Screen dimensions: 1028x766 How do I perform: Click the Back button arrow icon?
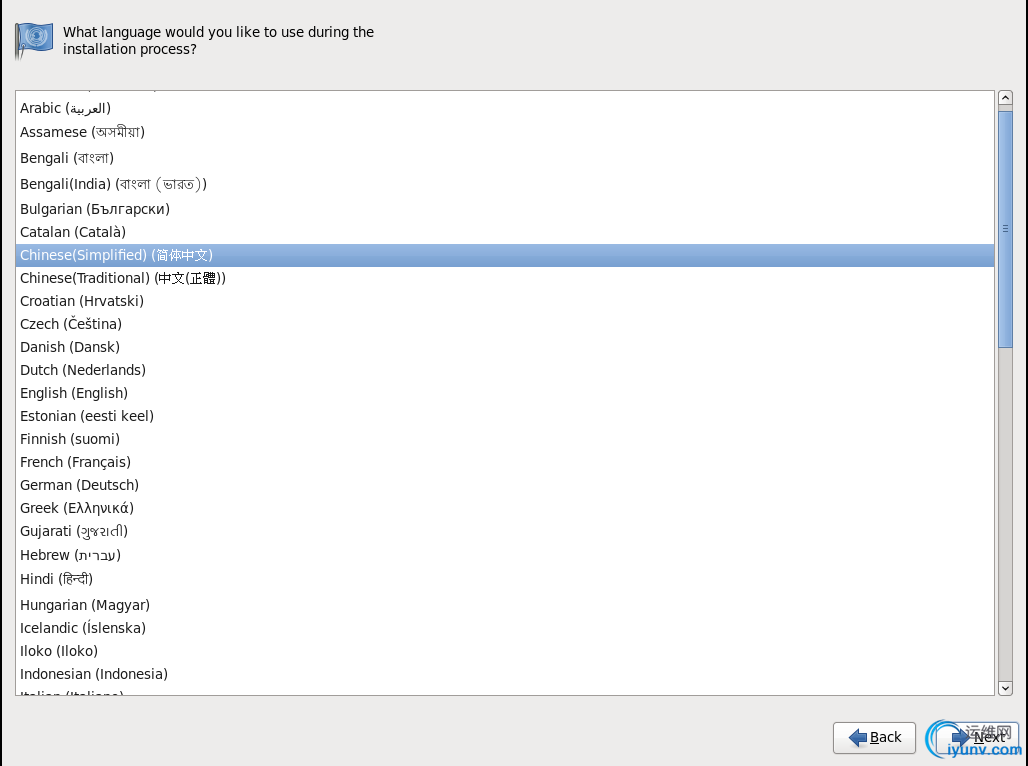click(858, 738)
